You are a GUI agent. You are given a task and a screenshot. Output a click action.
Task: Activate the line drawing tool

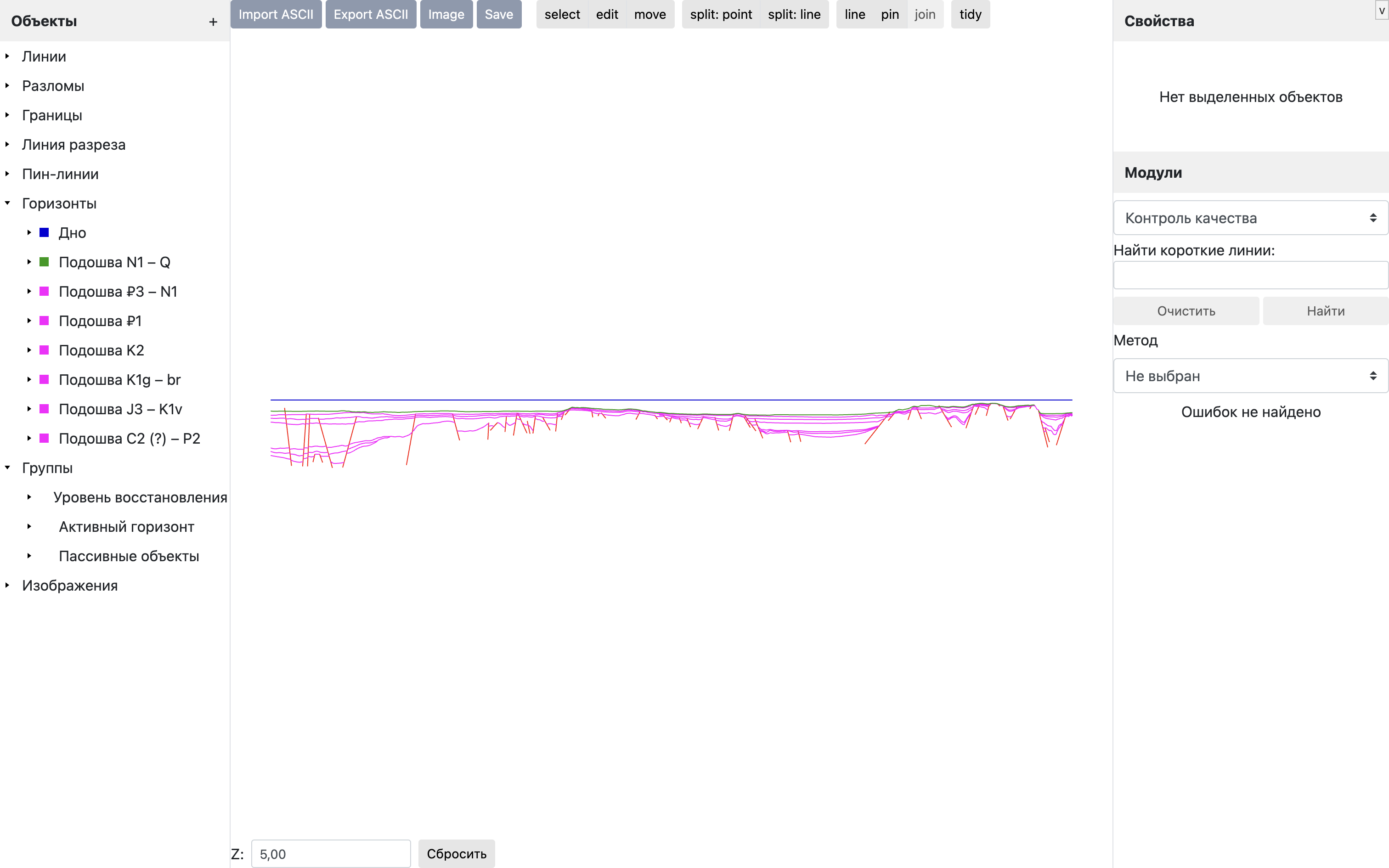(855, 14)
